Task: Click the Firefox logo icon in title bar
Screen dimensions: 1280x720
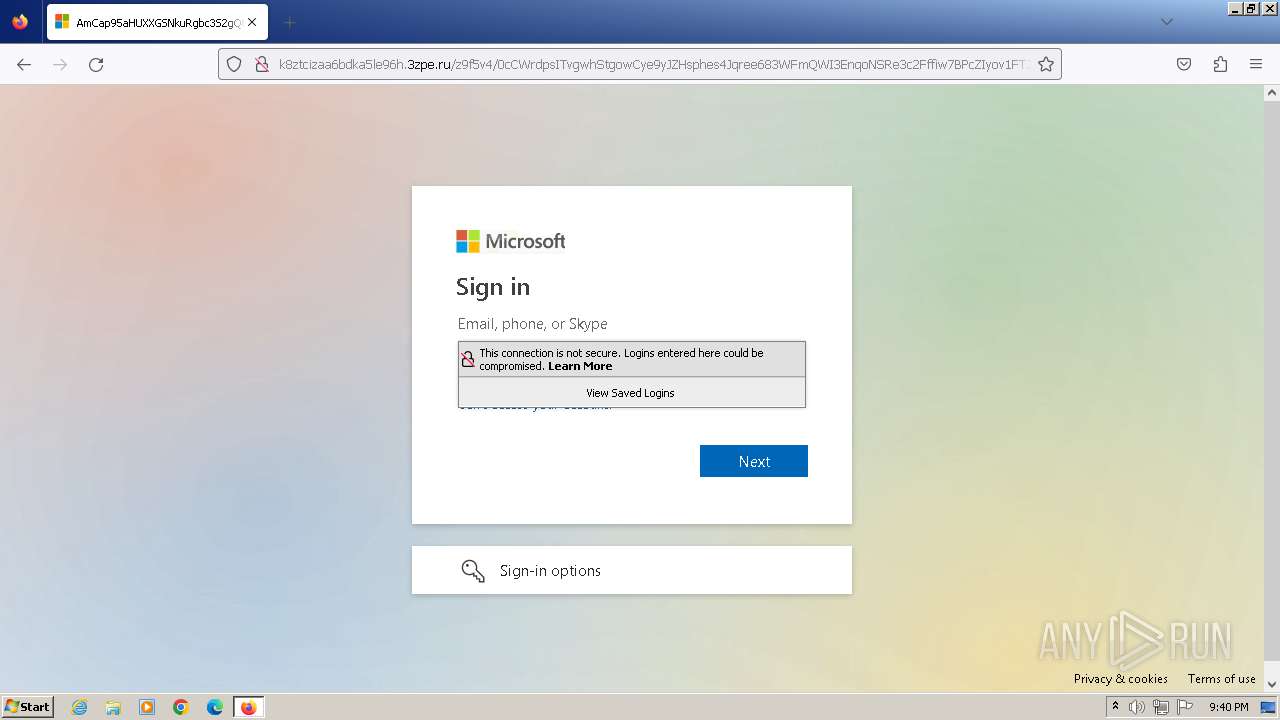Action: [20, 21]
